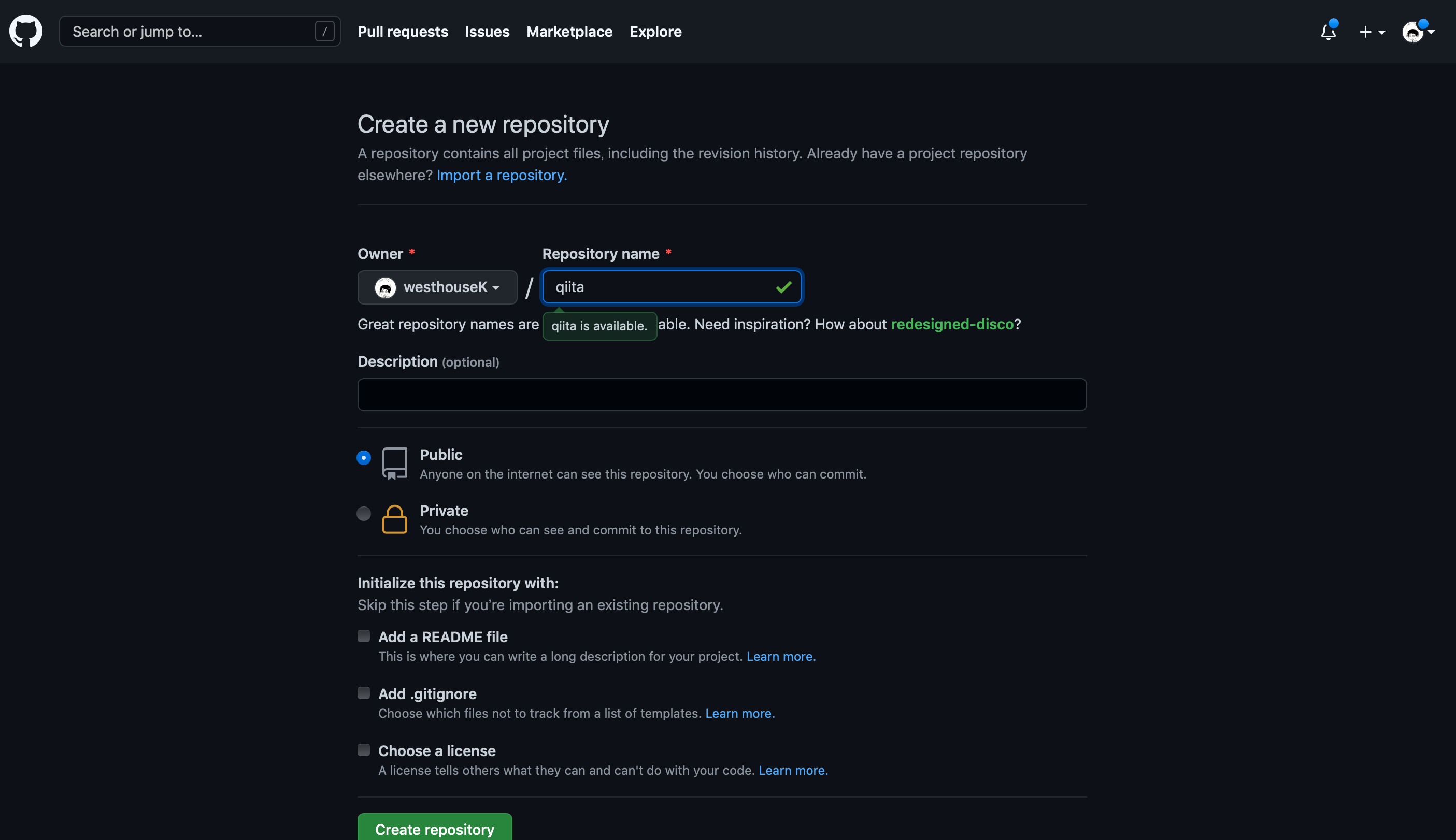Click the westhouseK avatar in Owner selector
This screenshot has width=1456, height=840.
tap(385, 287)
